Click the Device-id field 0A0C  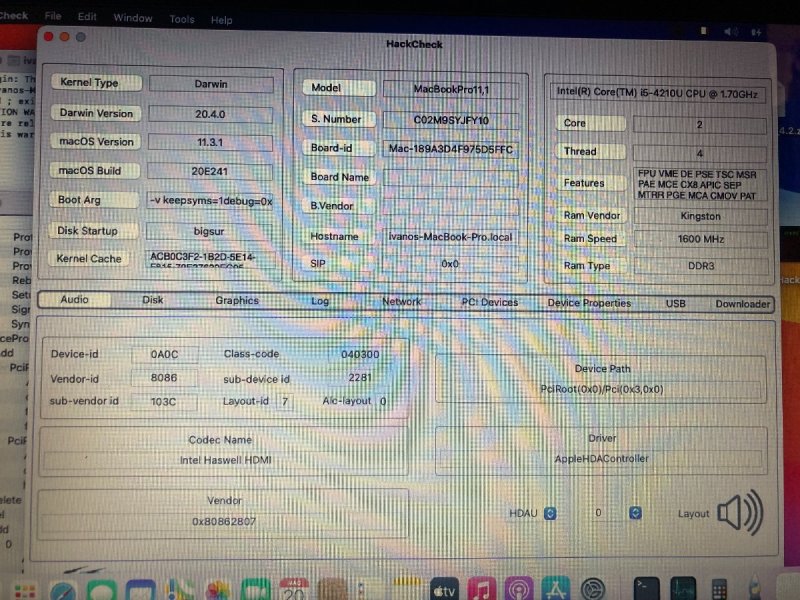(x=164, y=354)
